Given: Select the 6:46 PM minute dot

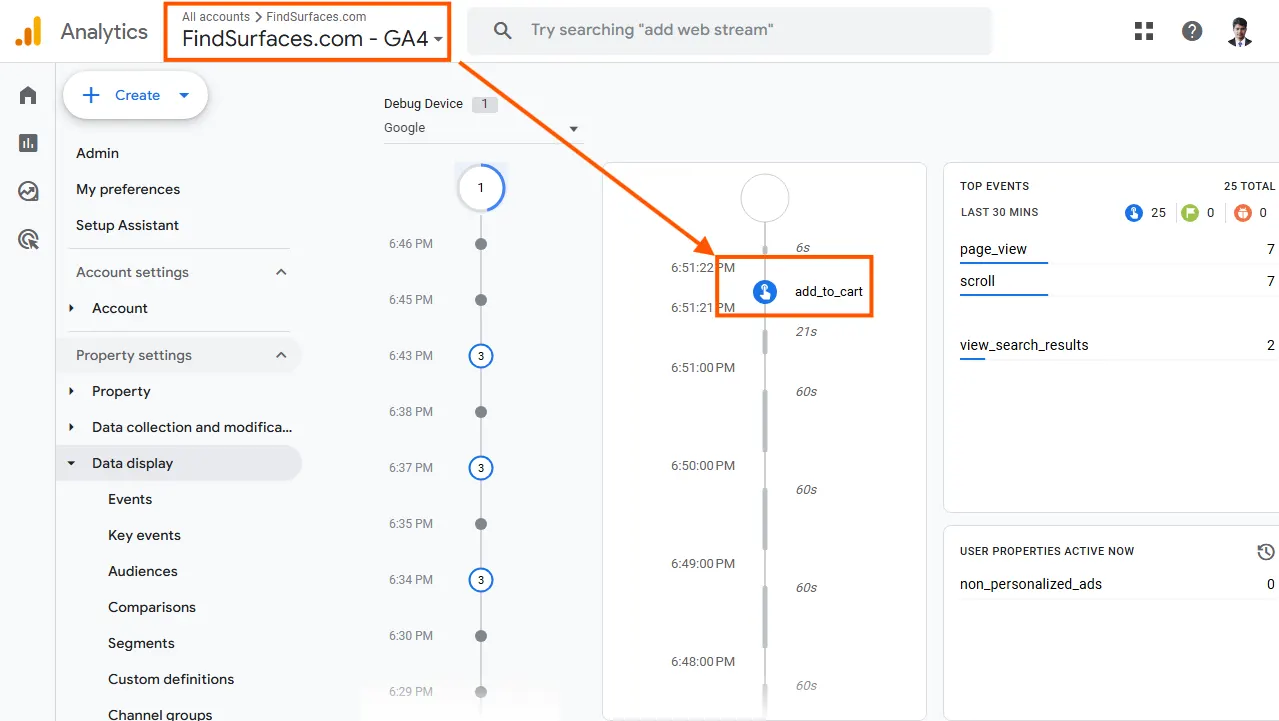Looking at the screenshot, I should coord(481,244).
